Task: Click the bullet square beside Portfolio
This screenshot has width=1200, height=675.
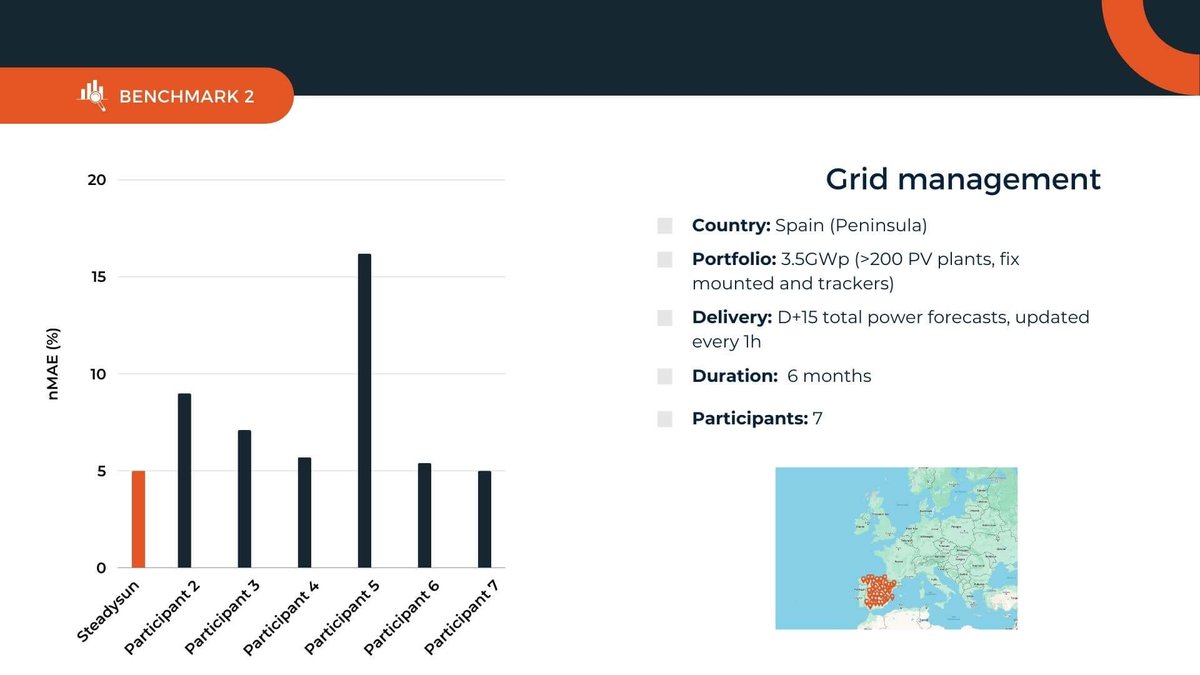Action: [665, 260]
